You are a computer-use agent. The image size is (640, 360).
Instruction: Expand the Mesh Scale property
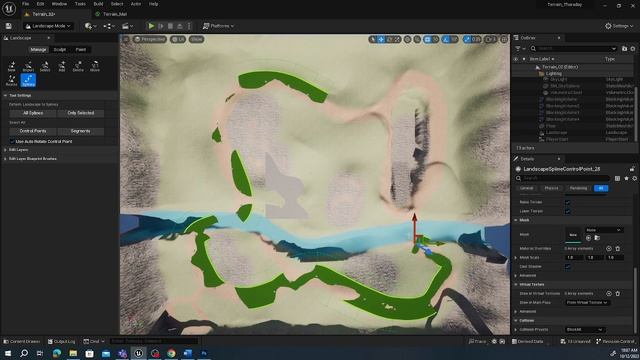(x=516, y=258)
